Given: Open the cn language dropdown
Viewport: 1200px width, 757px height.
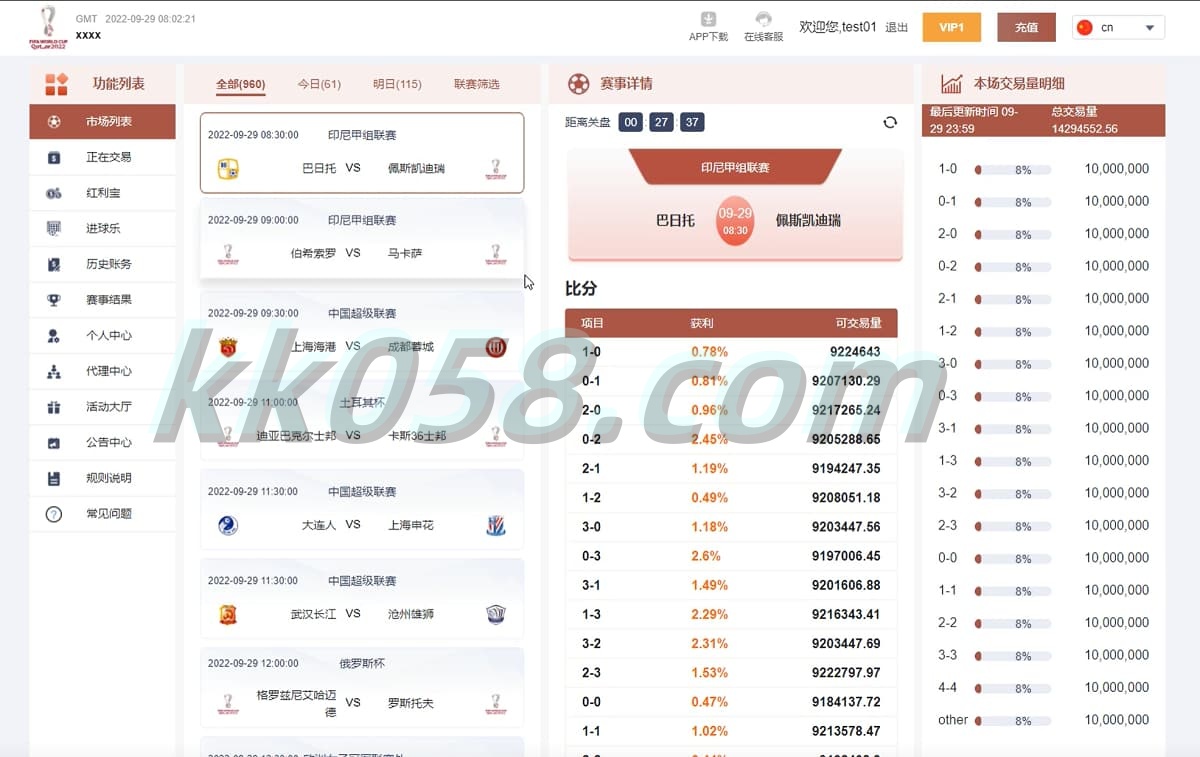Looking at the screenshot, I should [x=1119, y=28].
